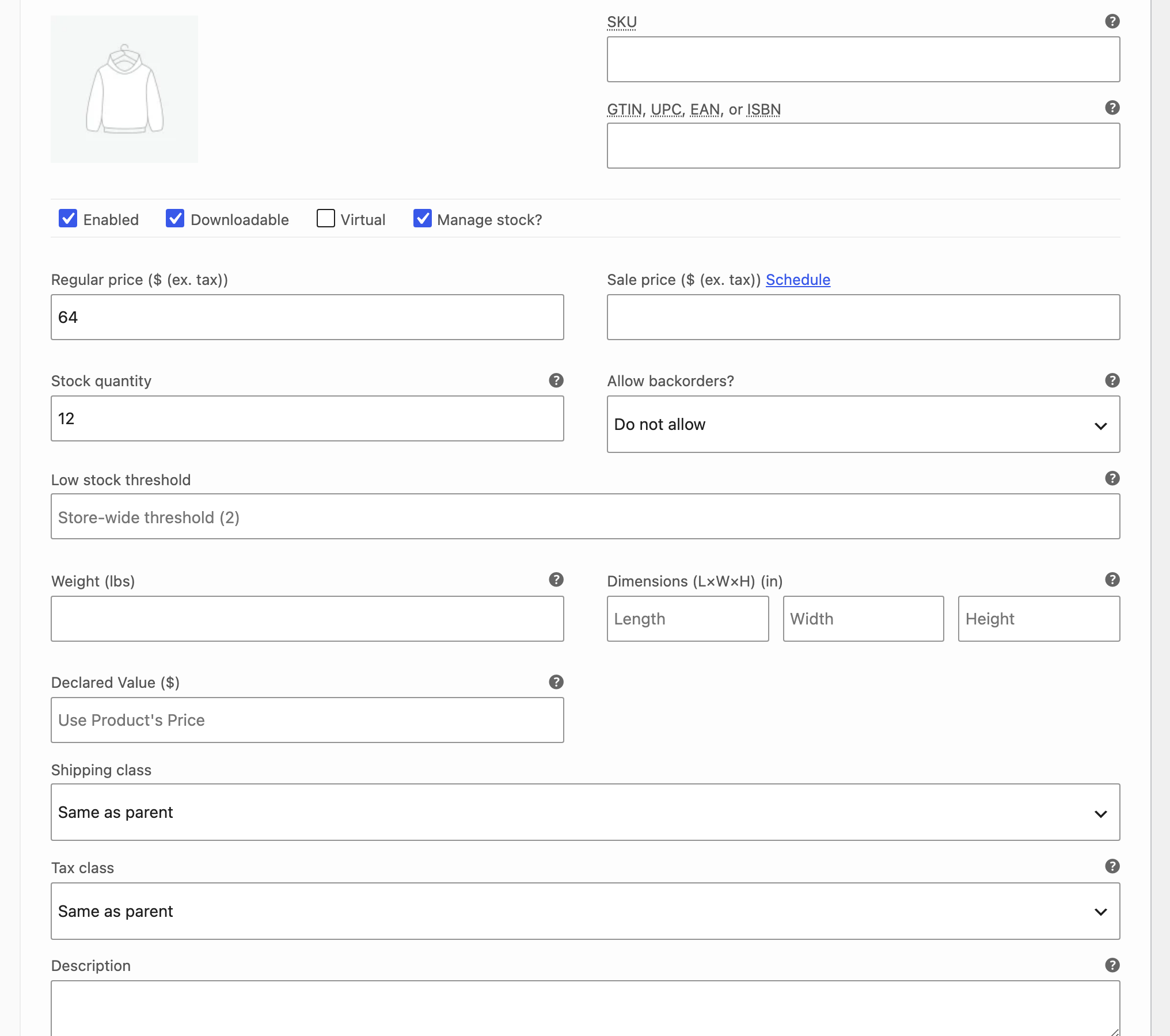Image resolution: width=1170 pixels, height=1036 pixels.
Task: Click the hoodie variation image thumbnail
Action: tap(124, 89)
